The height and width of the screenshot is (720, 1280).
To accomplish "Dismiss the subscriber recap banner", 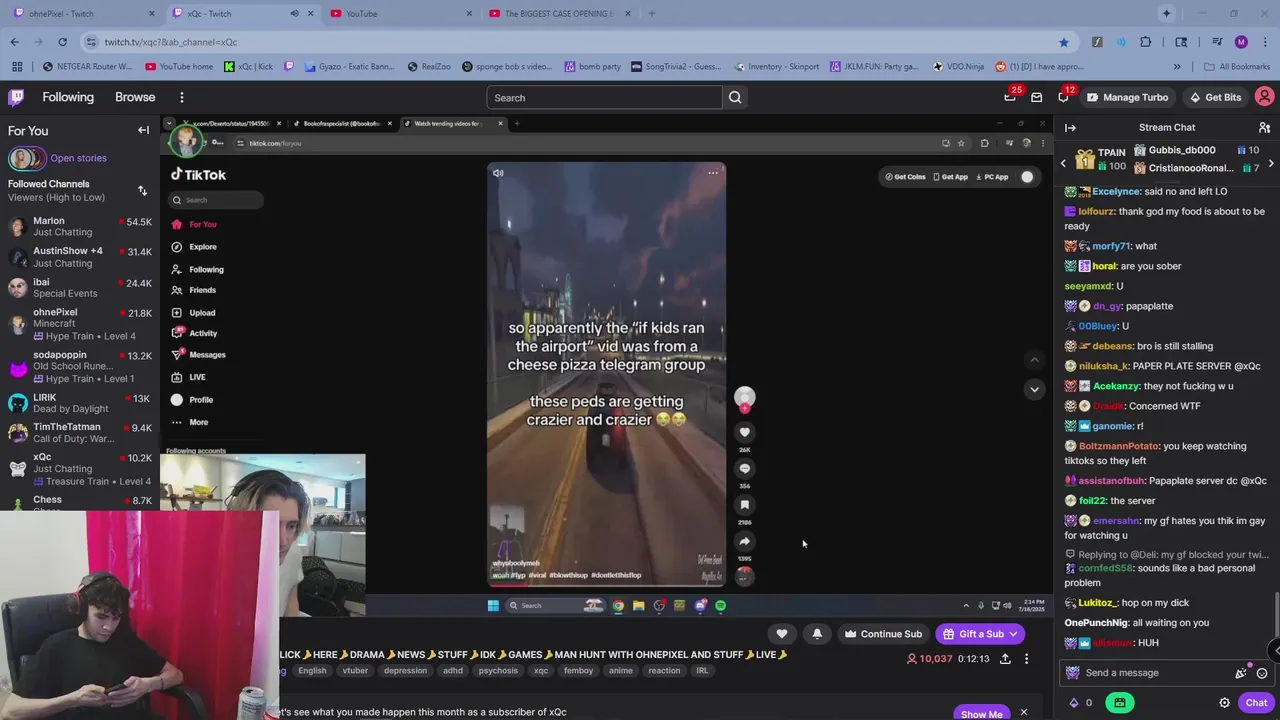I will (x=1023, y=713).
